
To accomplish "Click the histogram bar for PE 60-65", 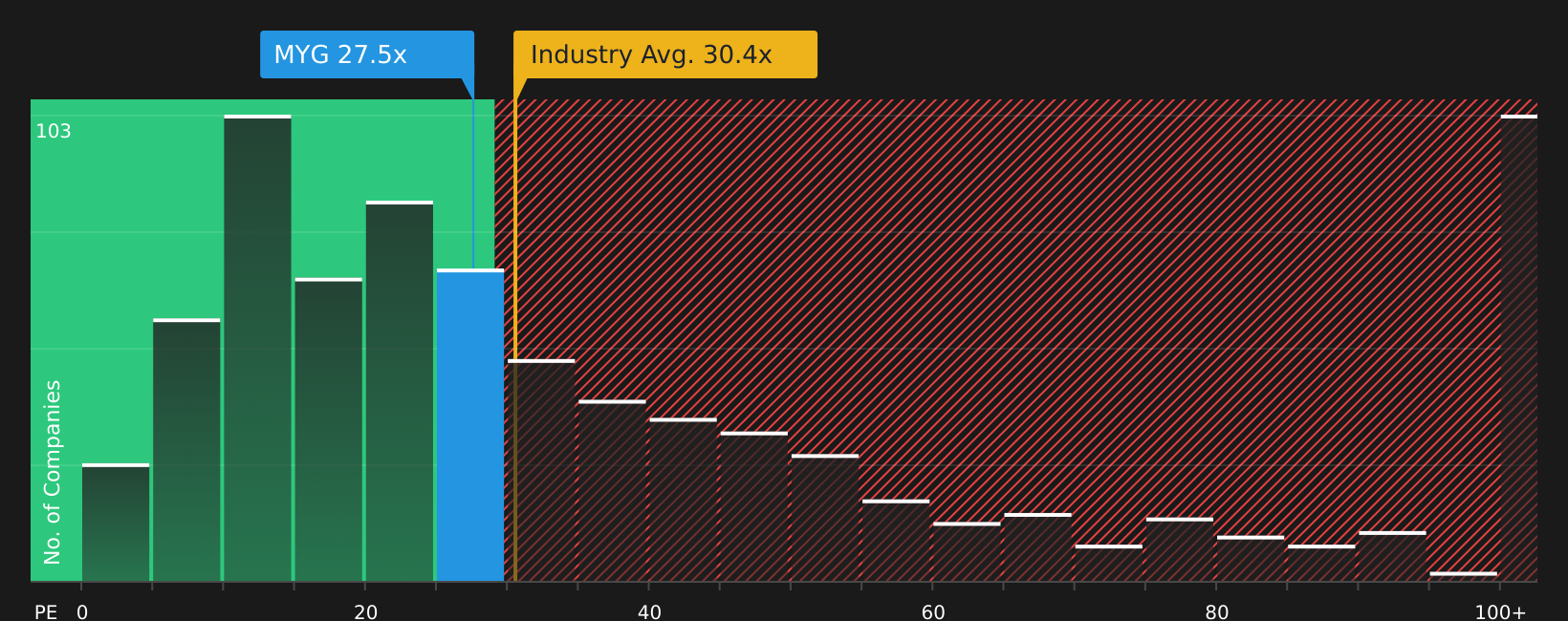I will pyautogui.click(x=967, y=551).
